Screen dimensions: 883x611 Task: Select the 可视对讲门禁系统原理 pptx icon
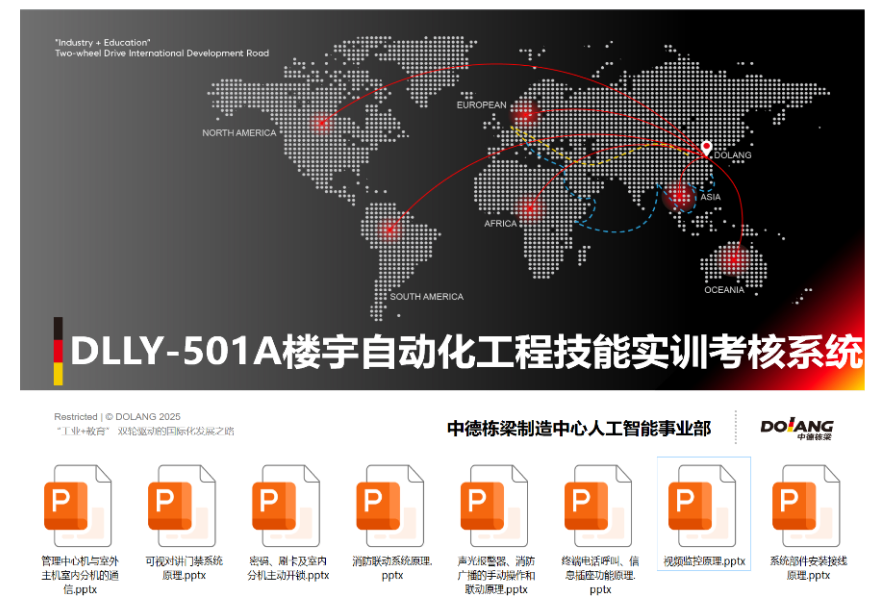[182, 505]
